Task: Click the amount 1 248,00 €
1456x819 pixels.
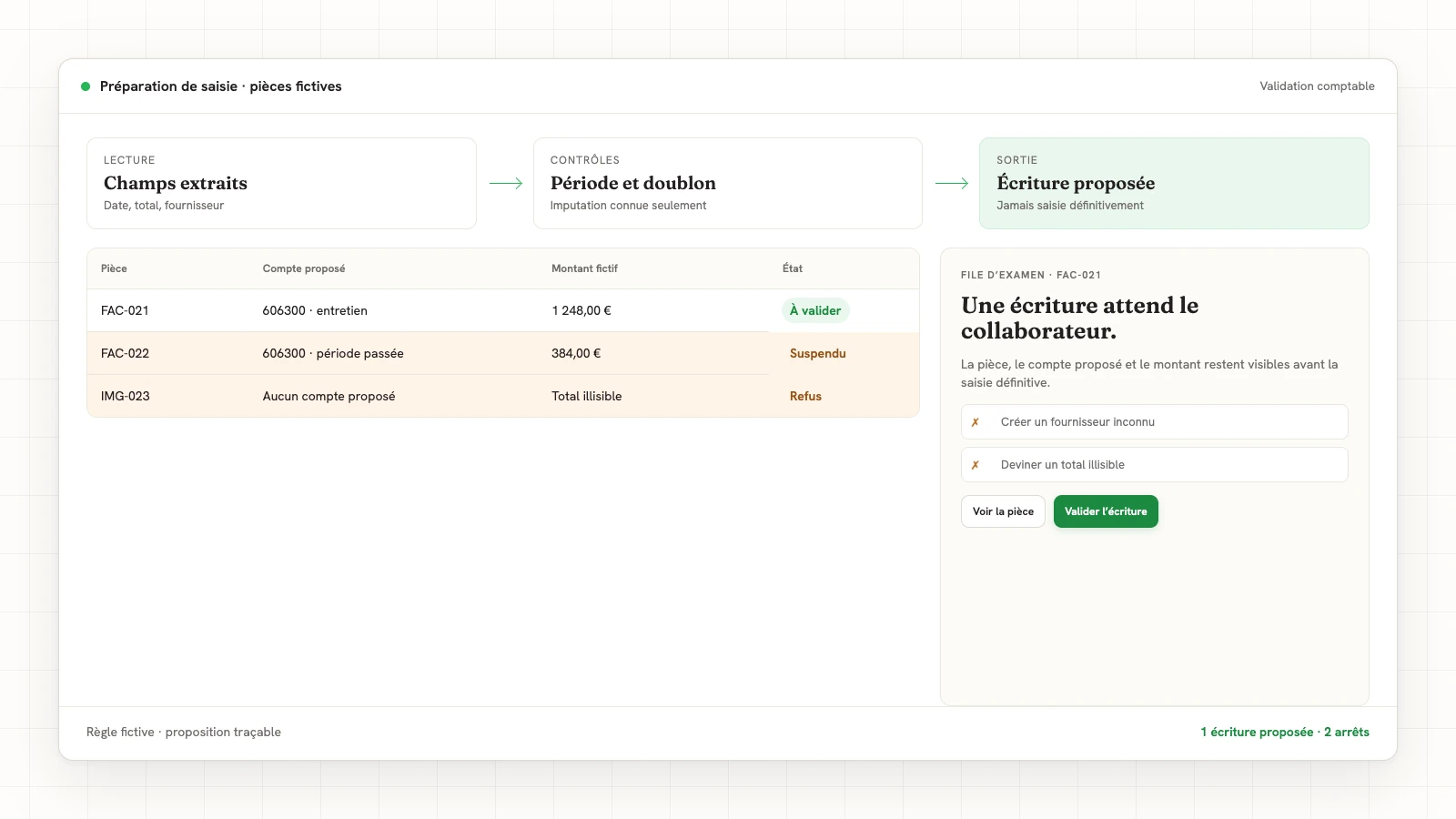Action: [581, 310]
